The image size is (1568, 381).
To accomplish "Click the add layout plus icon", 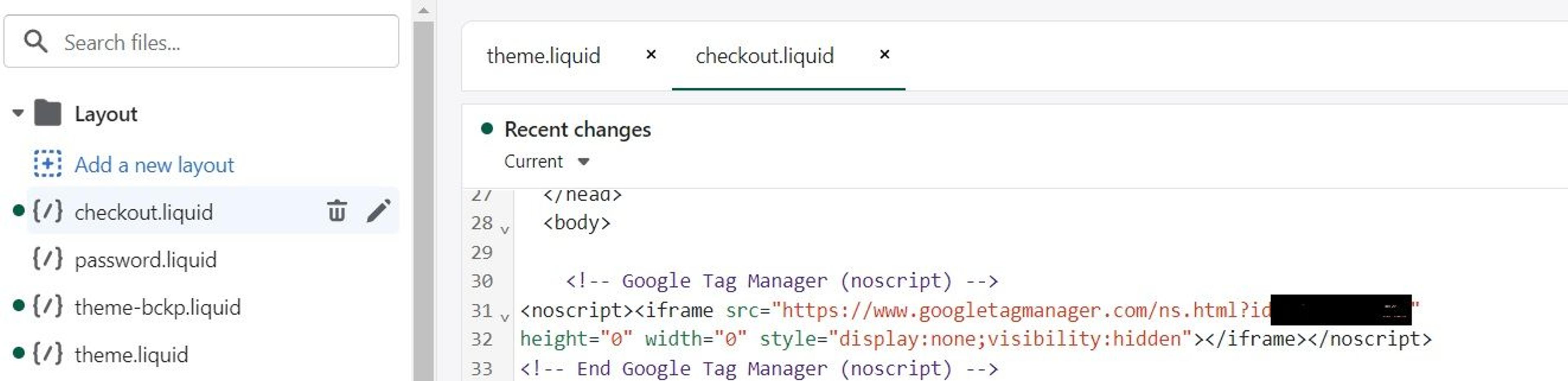I will (47, 164).
